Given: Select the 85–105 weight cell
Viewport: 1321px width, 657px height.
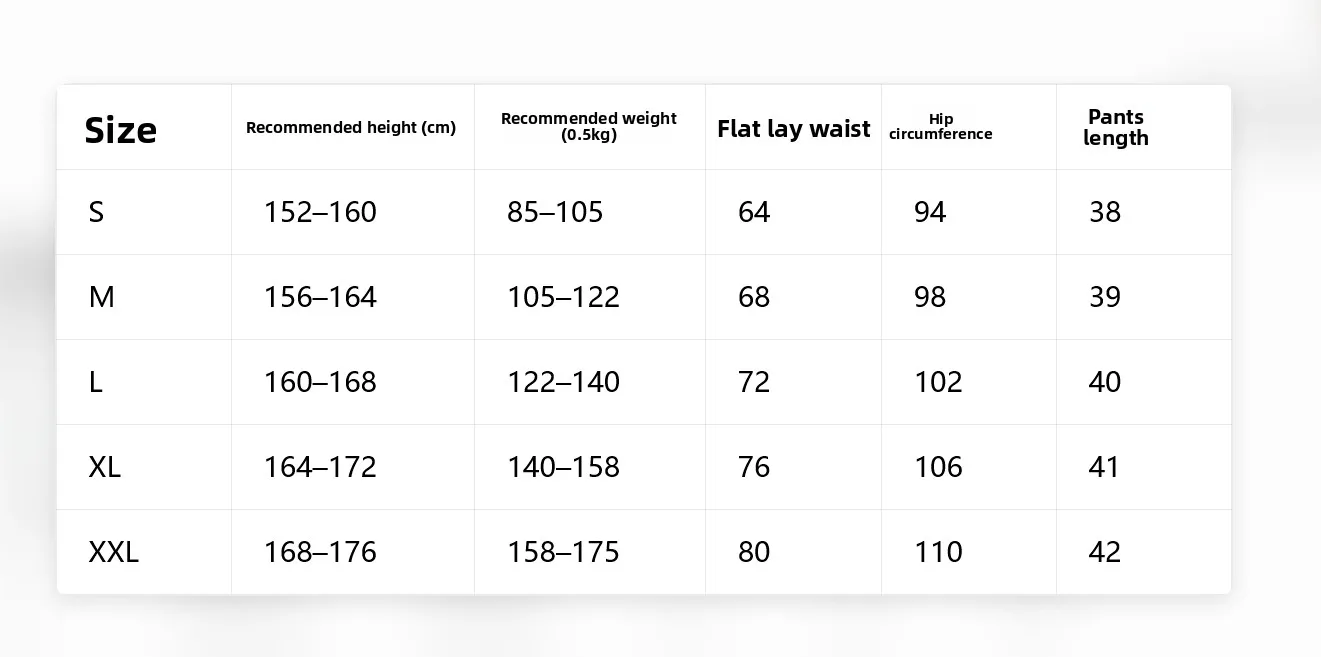Looking at the screenshot, I should pyautogui.click(x=555, y=212).
